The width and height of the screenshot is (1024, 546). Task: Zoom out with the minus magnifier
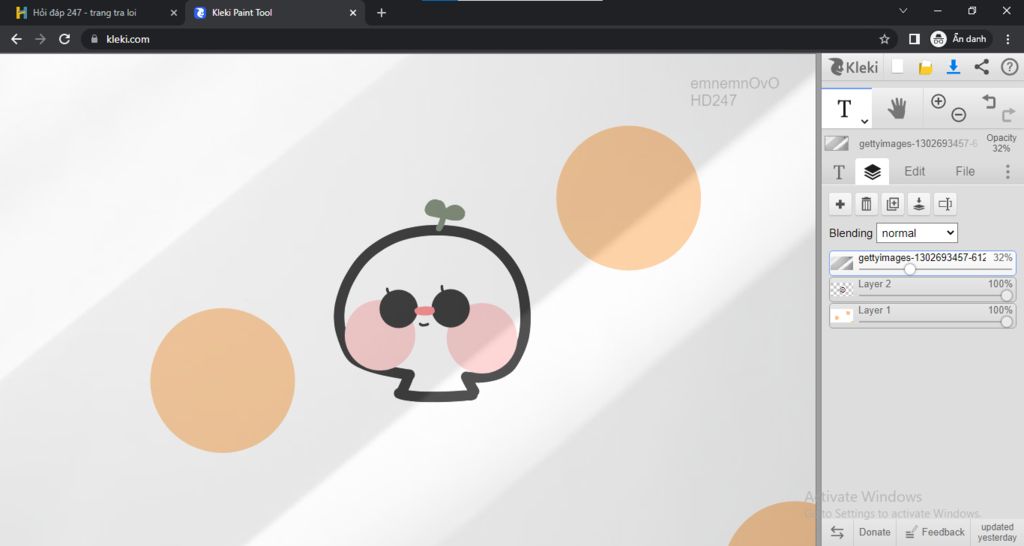[959, 115]
